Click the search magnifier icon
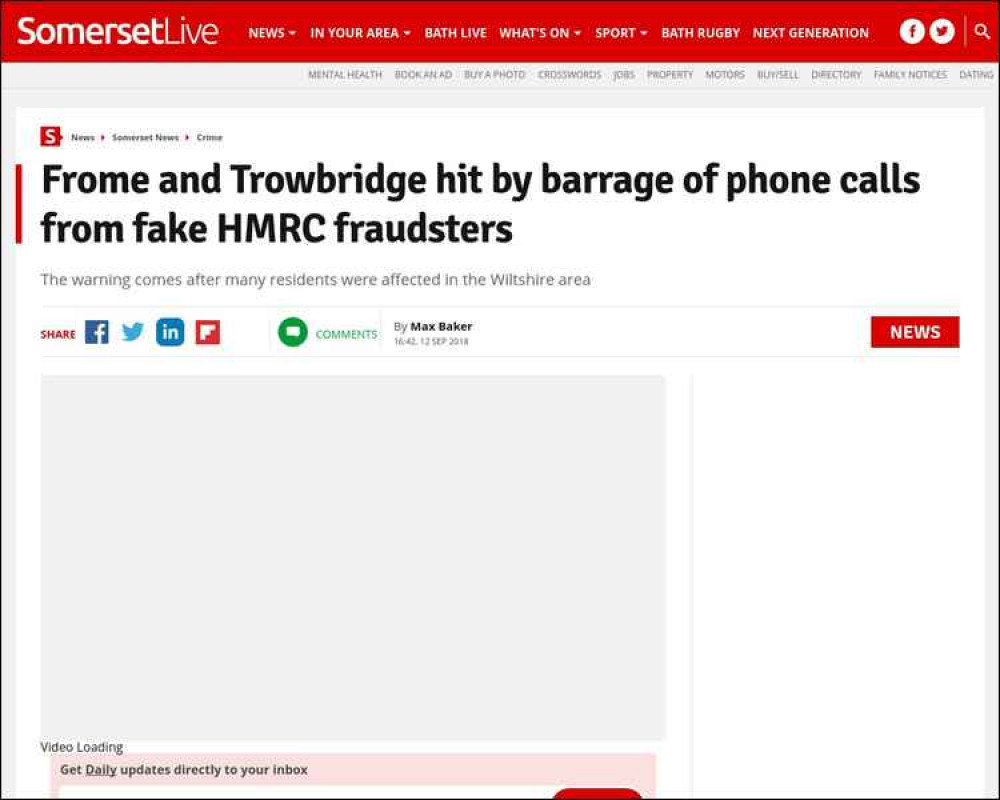 pyautogui.click(x=982, y=31)
